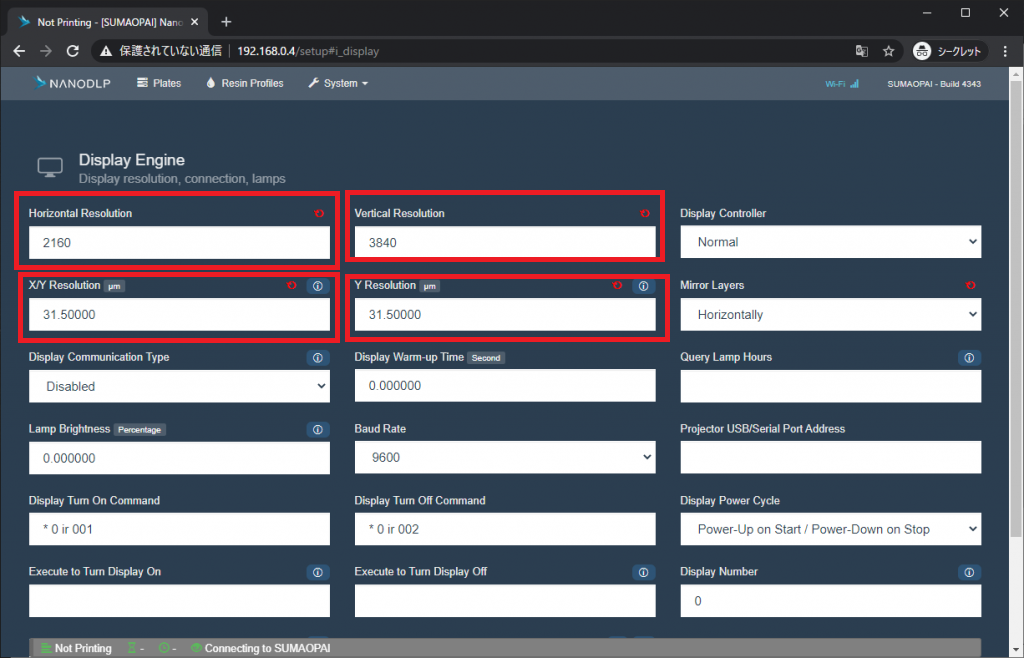Open the Mirror Layers dropdown

(831, 315)
